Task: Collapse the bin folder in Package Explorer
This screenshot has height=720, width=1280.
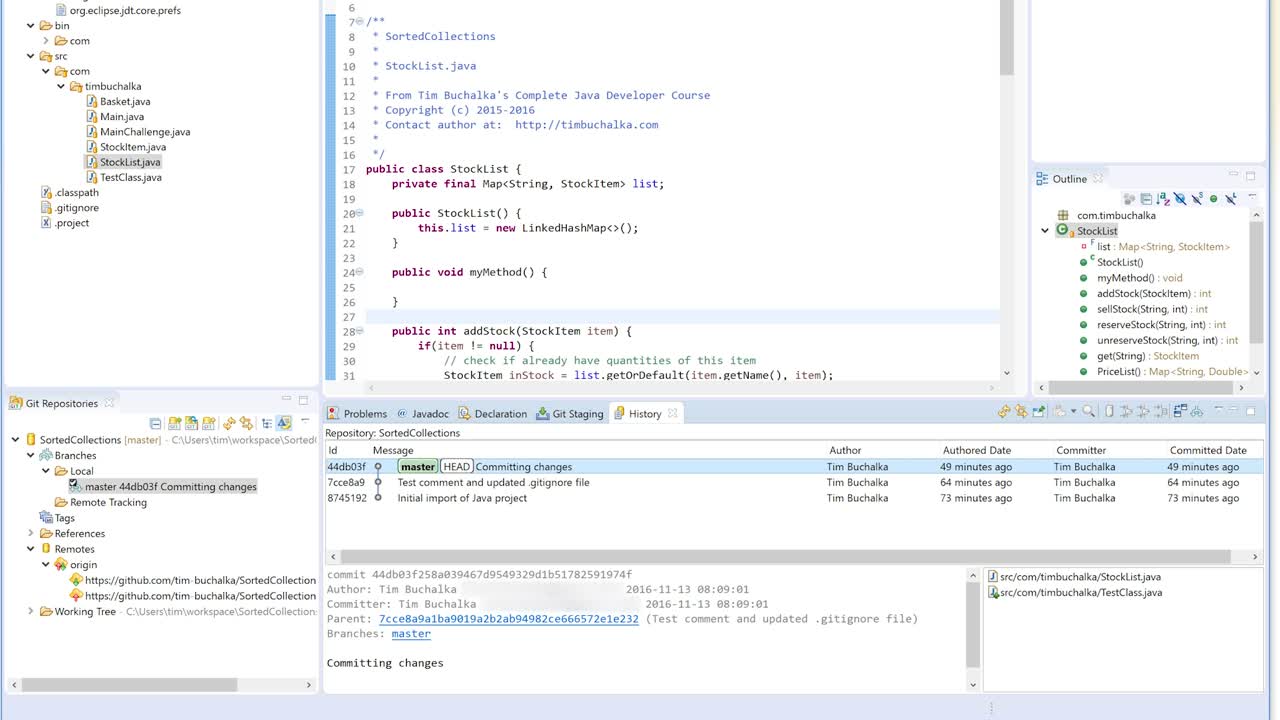Action: click(31, 26)
